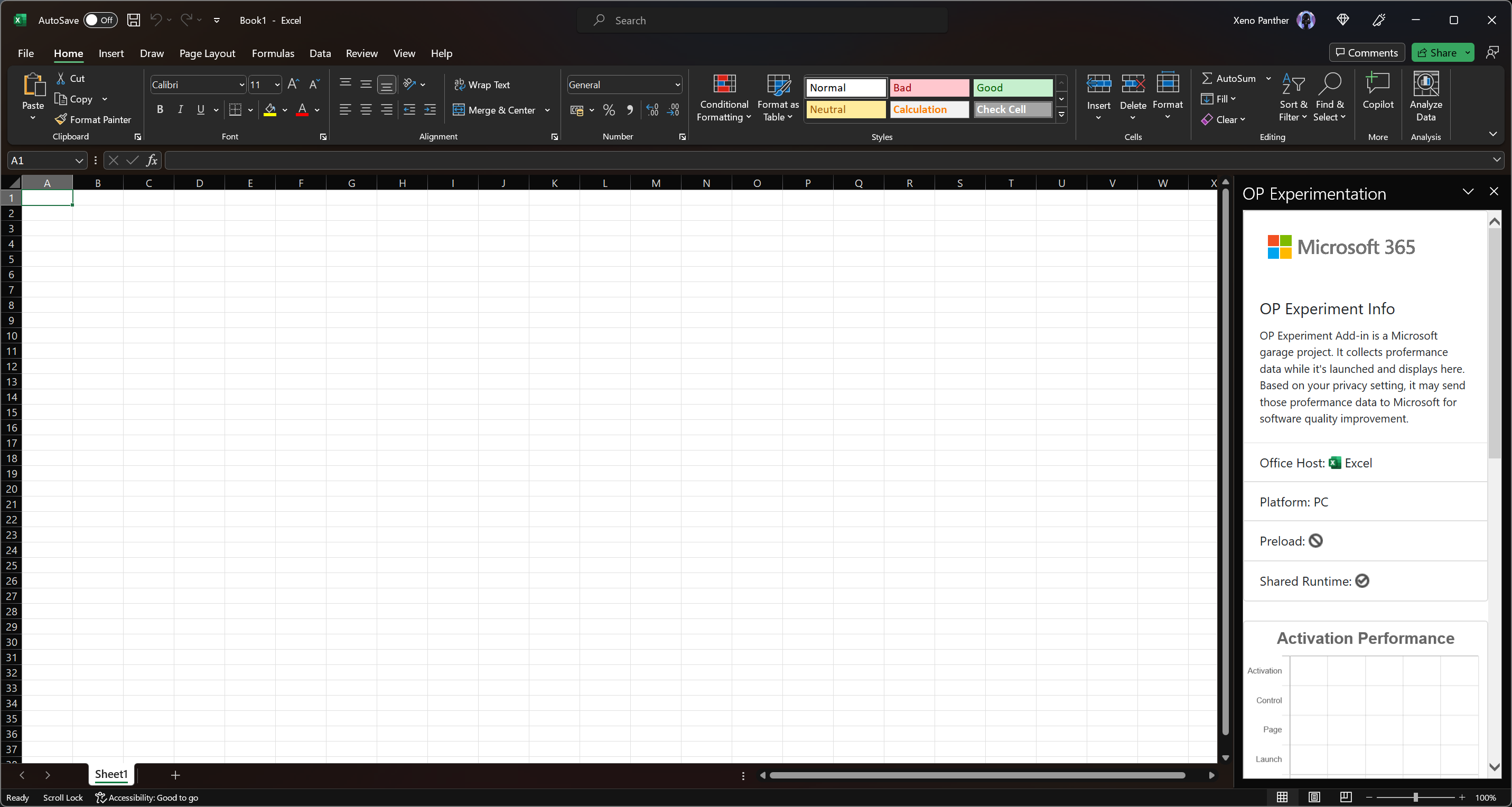
Task: Click AutoSum in Editing group
Action: pyautogui.click(x=1228, y=78)
